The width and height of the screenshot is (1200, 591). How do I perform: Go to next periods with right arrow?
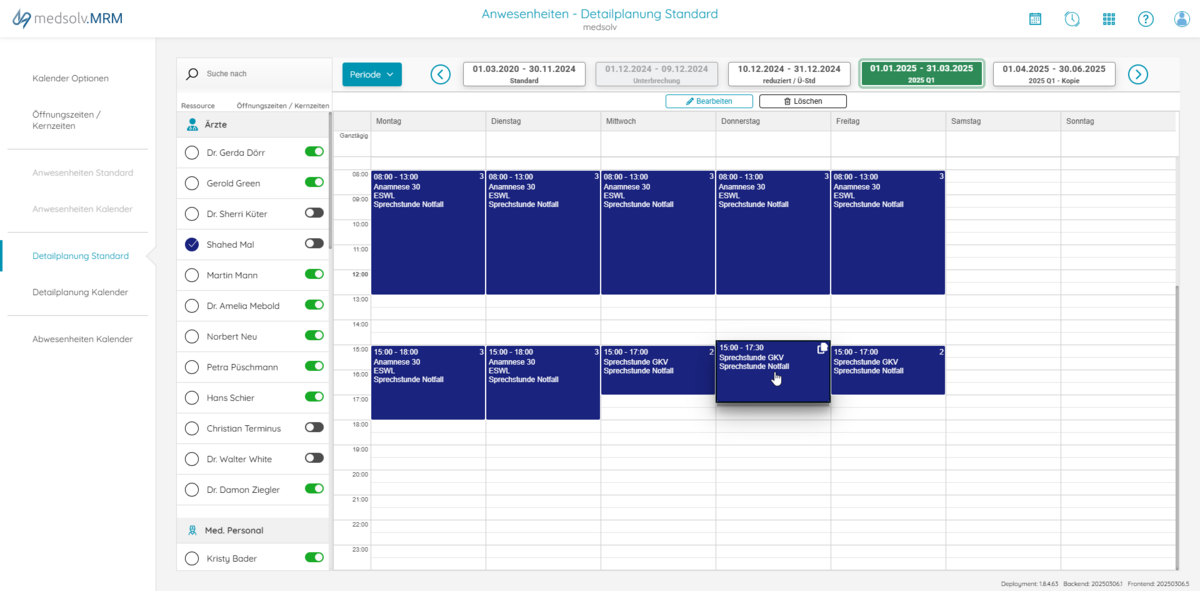click(1138, 74)
